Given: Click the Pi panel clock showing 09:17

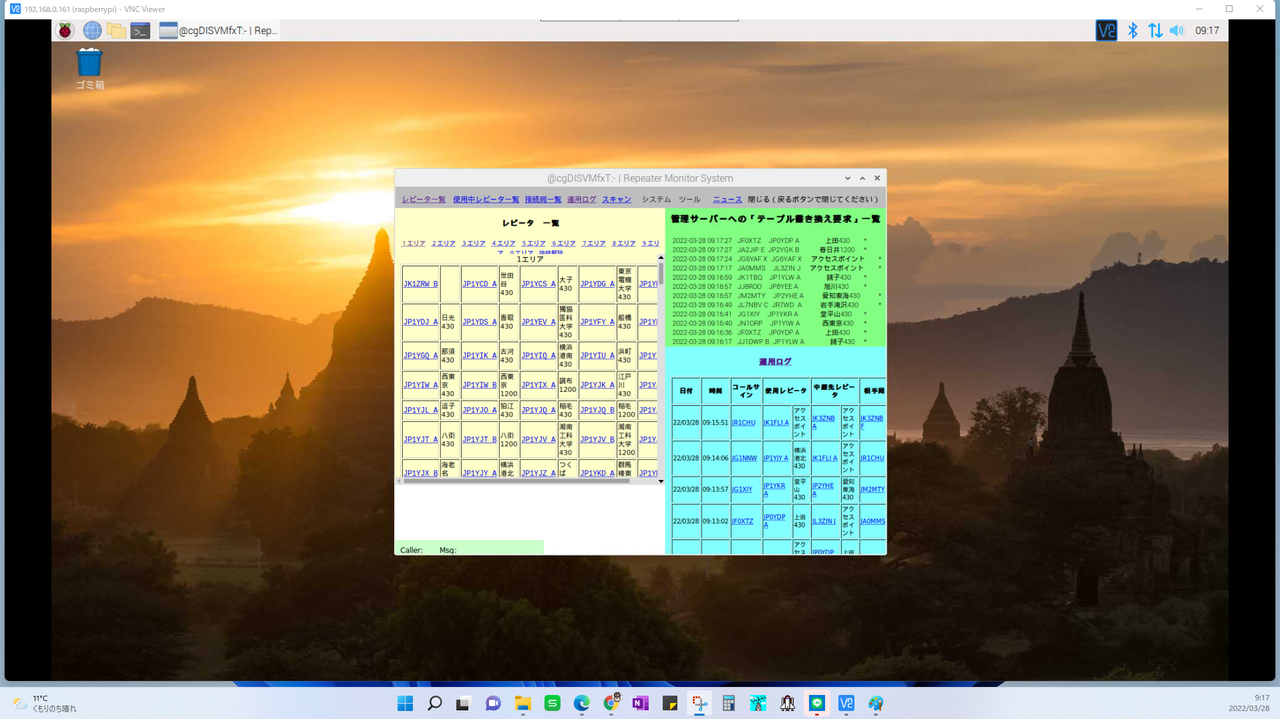Looking at the screenshot, I should [1207, 30].
